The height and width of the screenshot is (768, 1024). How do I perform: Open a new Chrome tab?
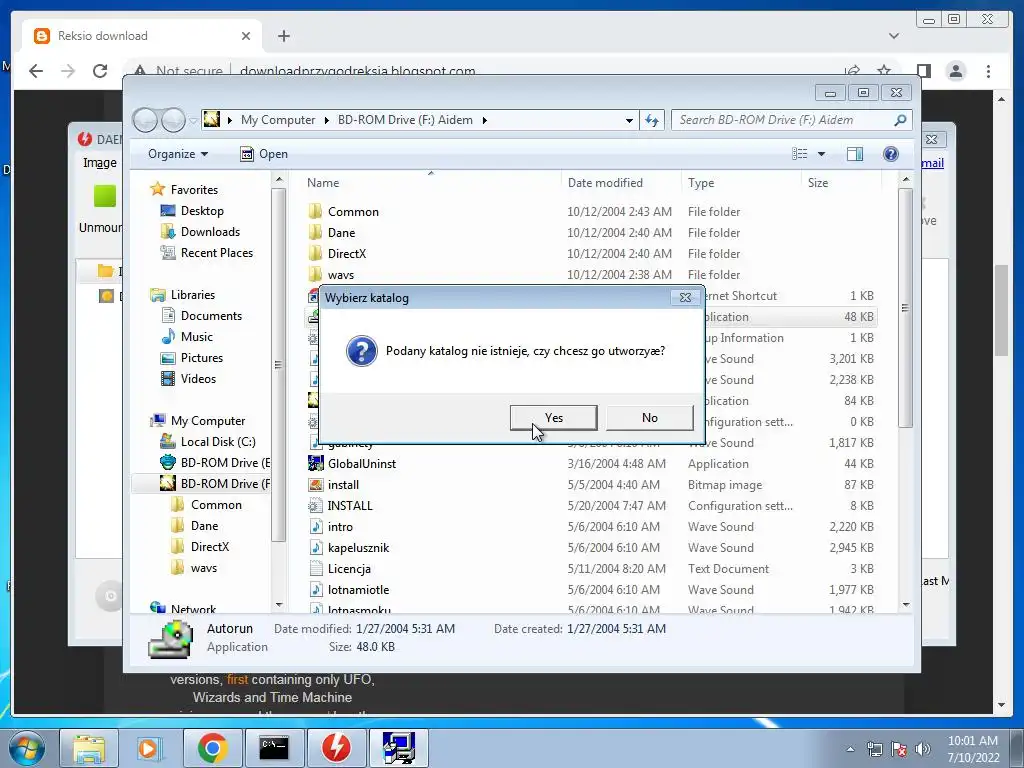(283, 36)
